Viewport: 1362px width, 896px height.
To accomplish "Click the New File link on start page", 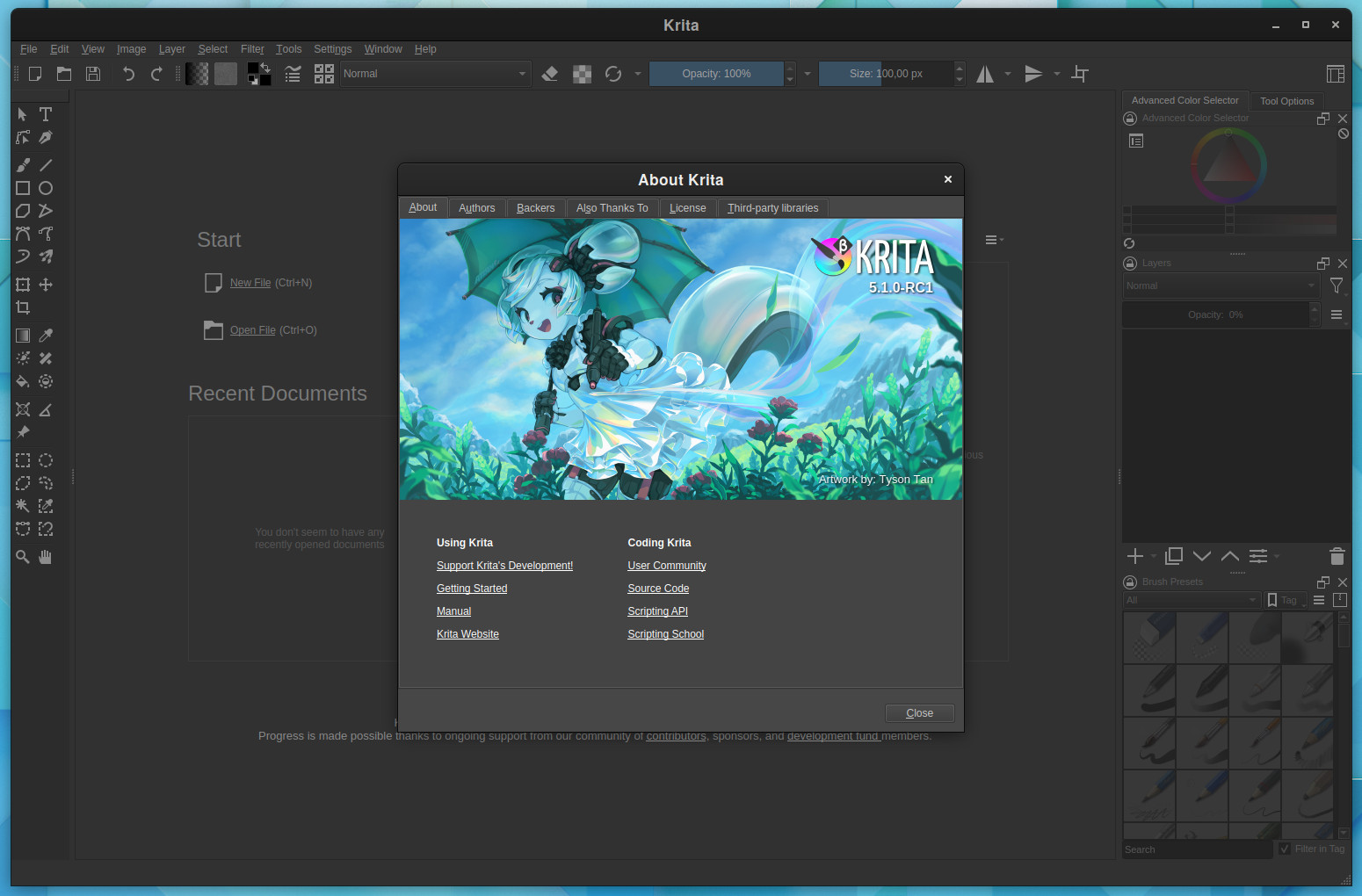I will click(250, 283).
